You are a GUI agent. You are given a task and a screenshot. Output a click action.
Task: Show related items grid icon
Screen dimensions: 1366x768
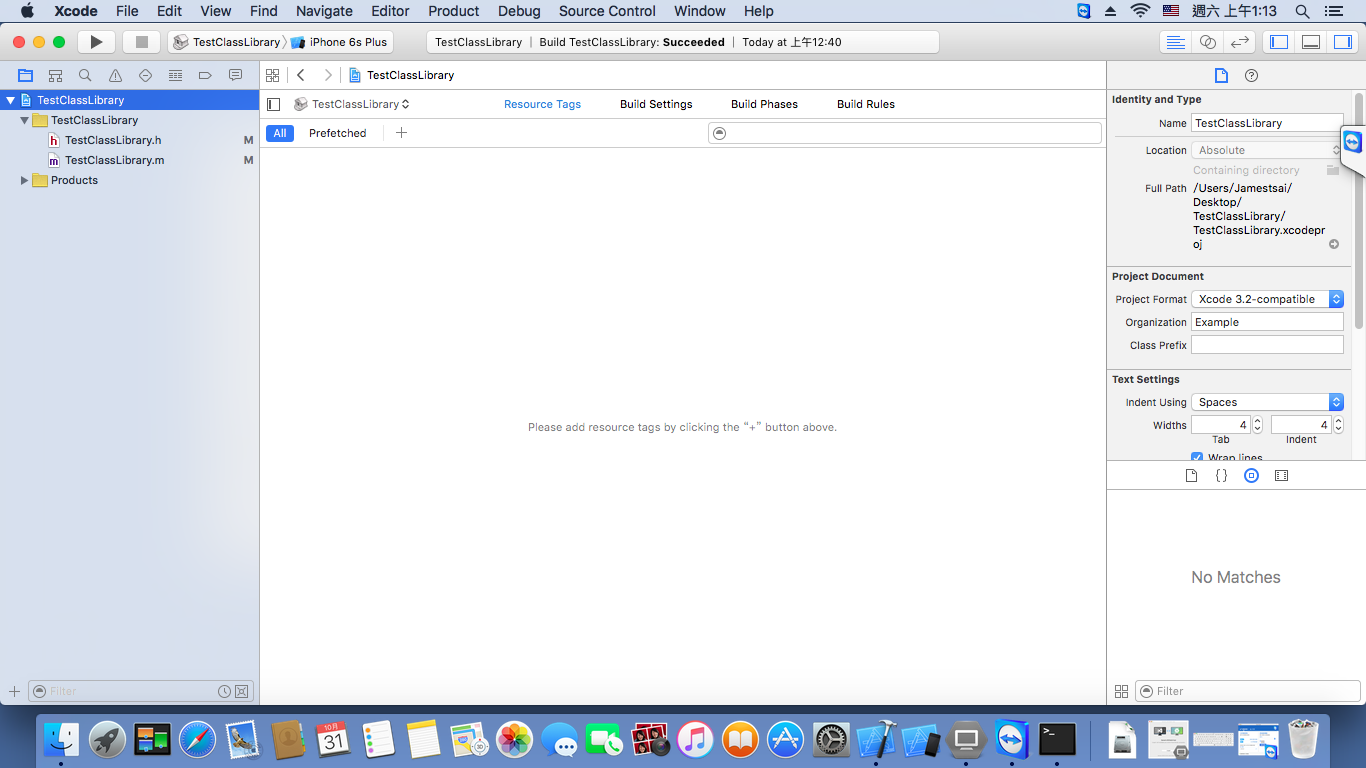click(x=272, y=75)
